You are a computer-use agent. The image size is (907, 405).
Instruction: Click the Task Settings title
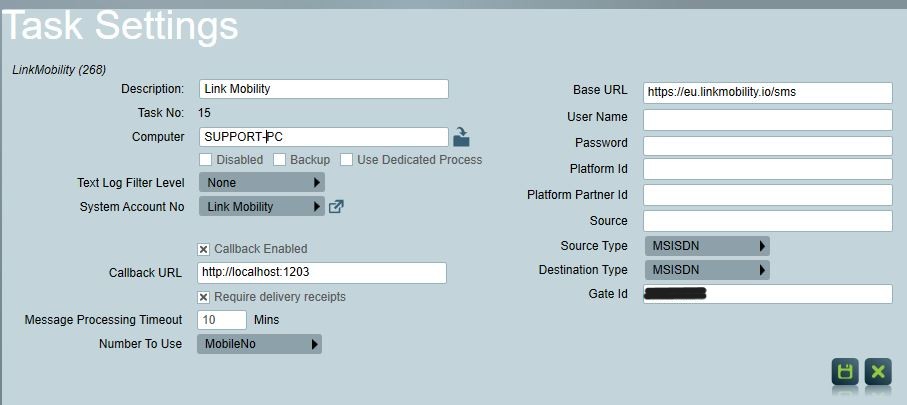tap(121, 25)
